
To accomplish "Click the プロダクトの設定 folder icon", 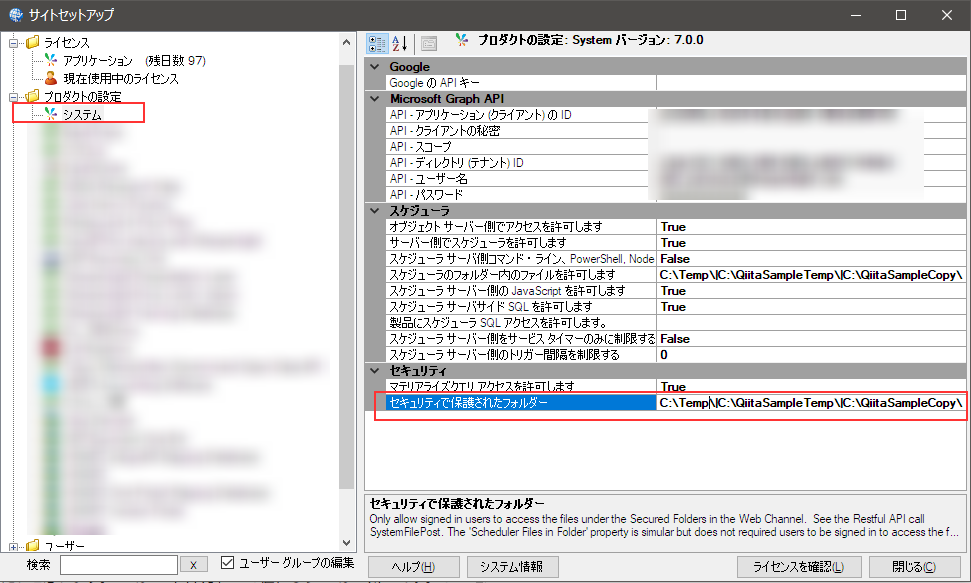I will pos(32,96).
